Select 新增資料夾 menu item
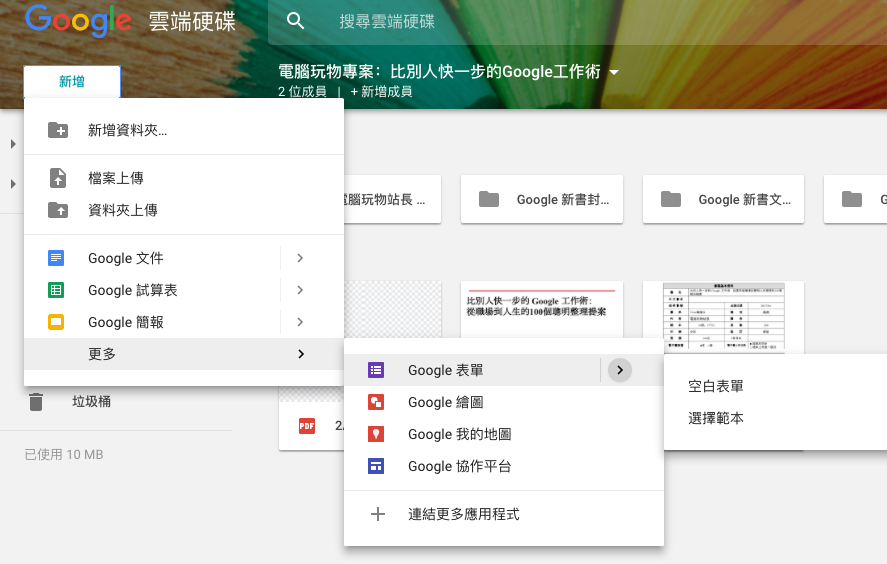 184,130
